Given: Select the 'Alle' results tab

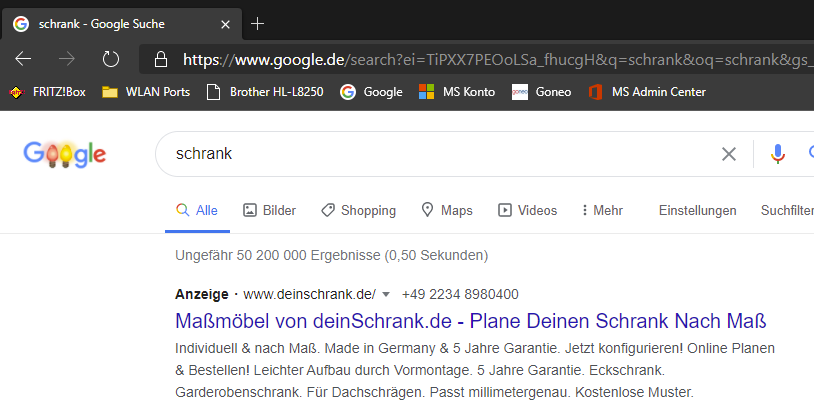Looking at the screenshot, I should 197,210.
